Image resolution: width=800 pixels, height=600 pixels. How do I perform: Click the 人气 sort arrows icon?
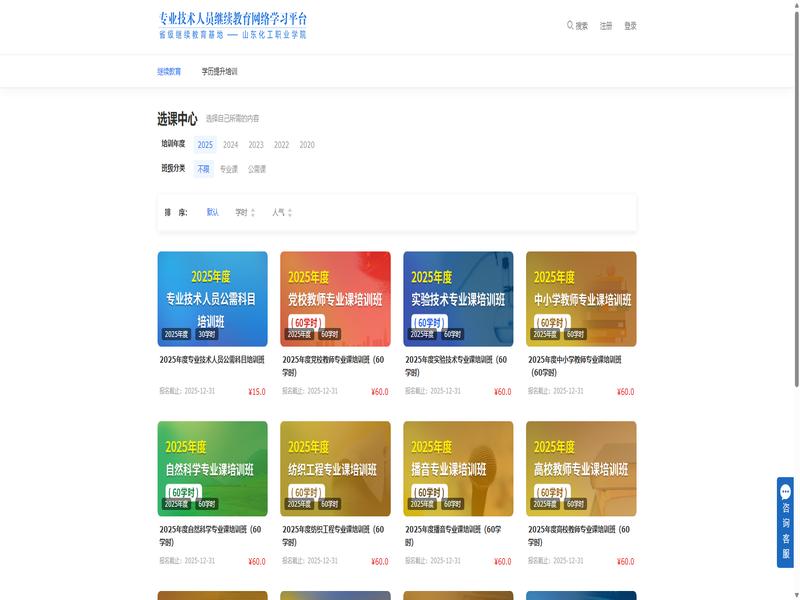click(290, 212)
